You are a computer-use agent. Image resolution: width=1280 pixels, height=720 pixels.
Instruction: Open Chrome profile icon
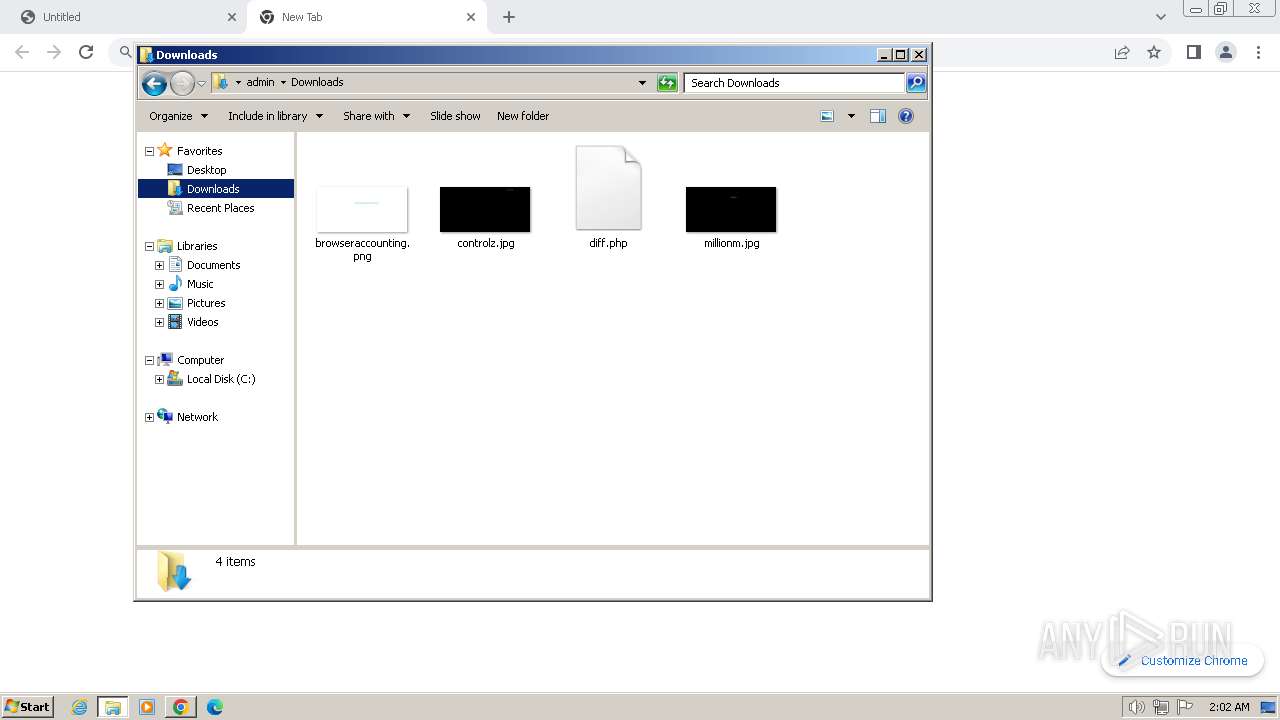[1225, 52]
